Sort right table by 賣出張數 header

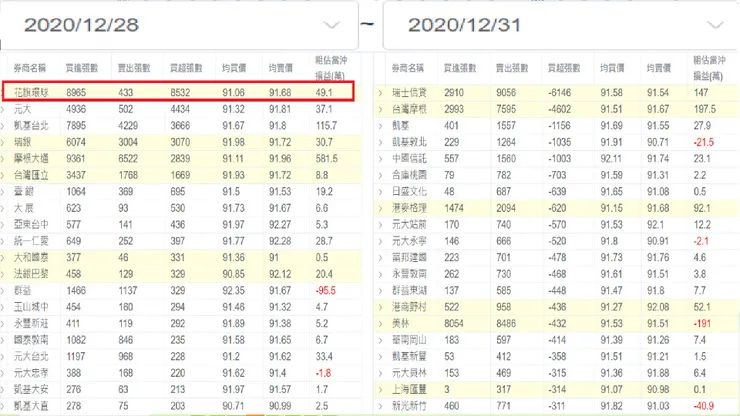(x=512, y=68)
